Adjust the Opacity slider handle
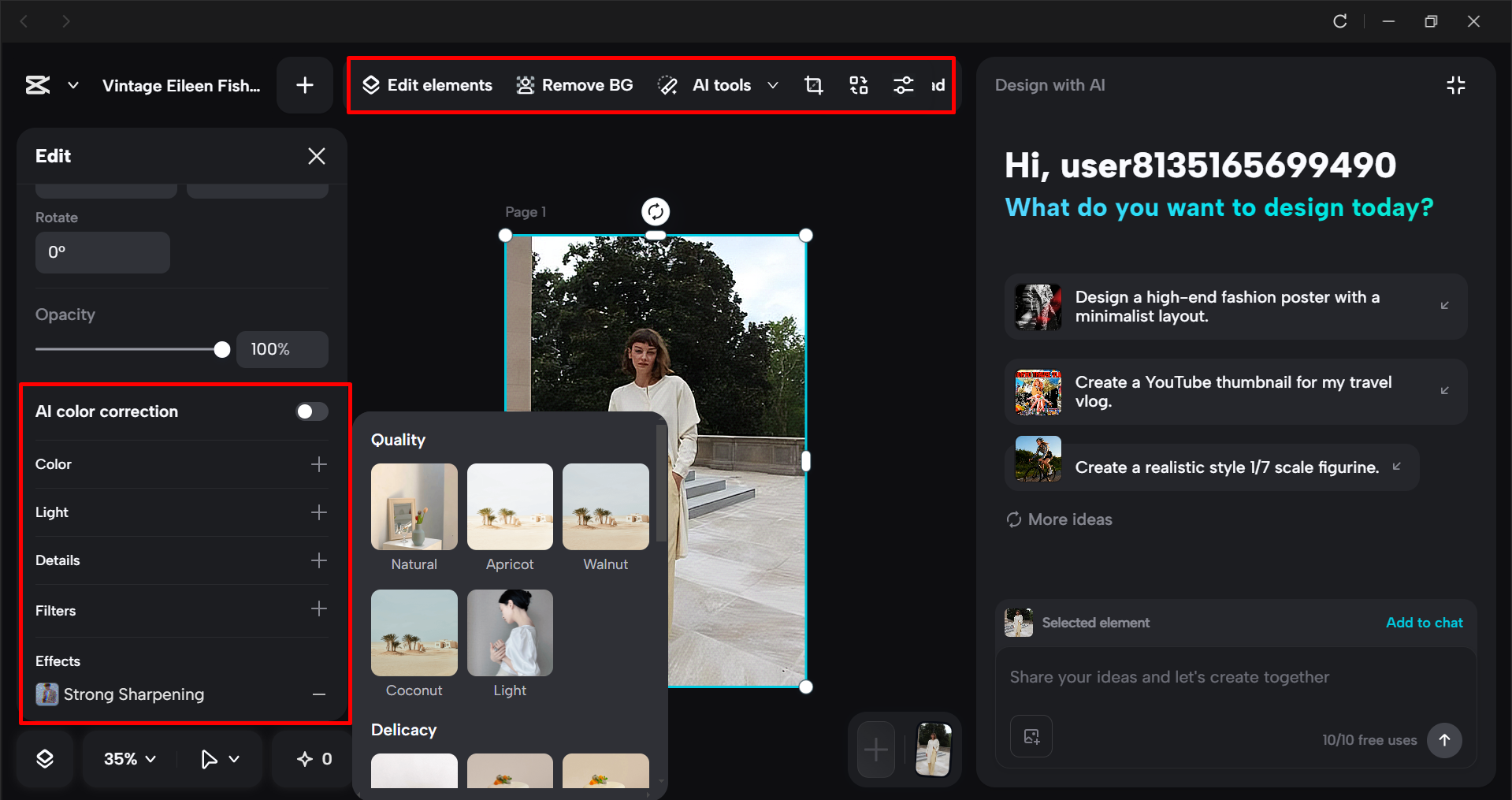Viewport: 1512px width, 800px height. [x=221, y=349]
